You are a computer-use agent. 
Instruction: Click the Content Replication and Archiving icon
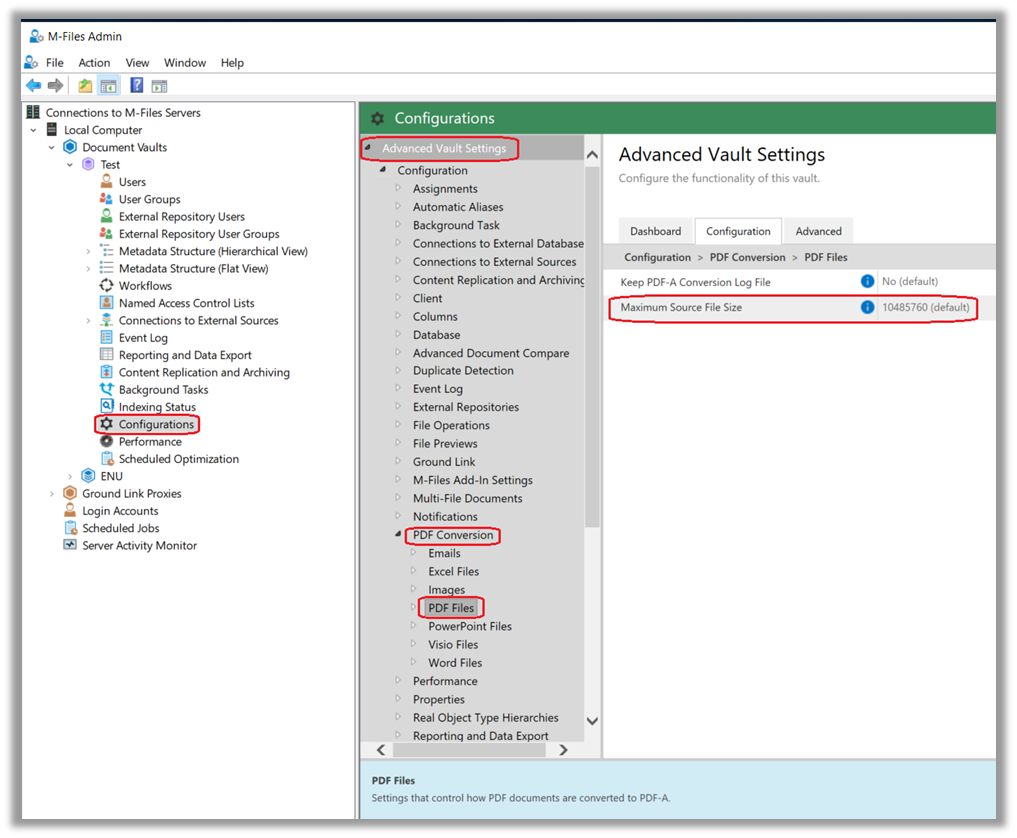pos(106,372)
